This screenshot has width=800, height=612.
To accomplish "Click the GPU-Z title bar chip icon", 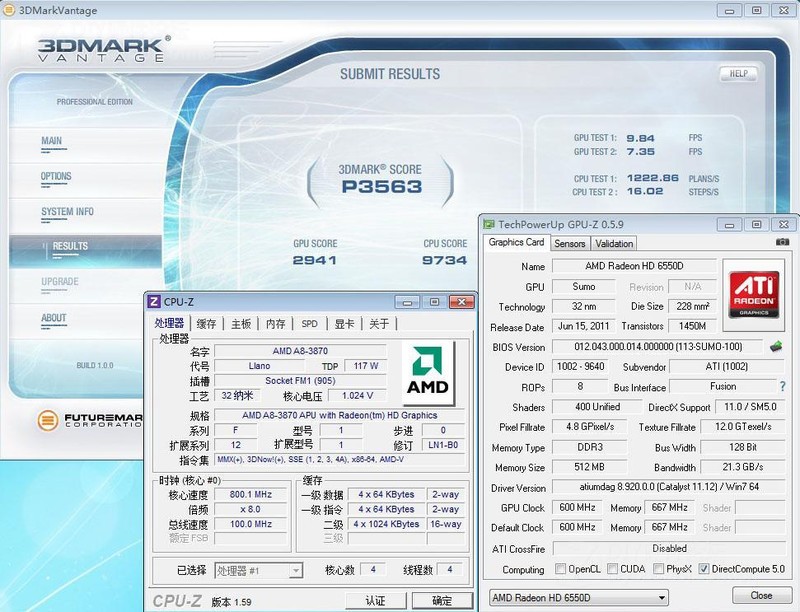I will 489,224.
